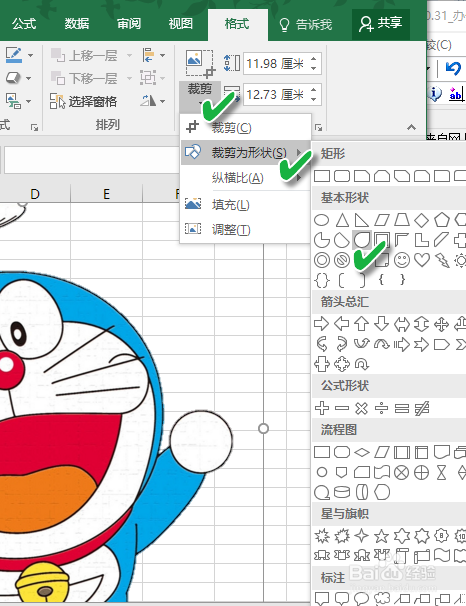The image size is (466, 606).
Task: Select the donut ring shape
Action: 321,260
